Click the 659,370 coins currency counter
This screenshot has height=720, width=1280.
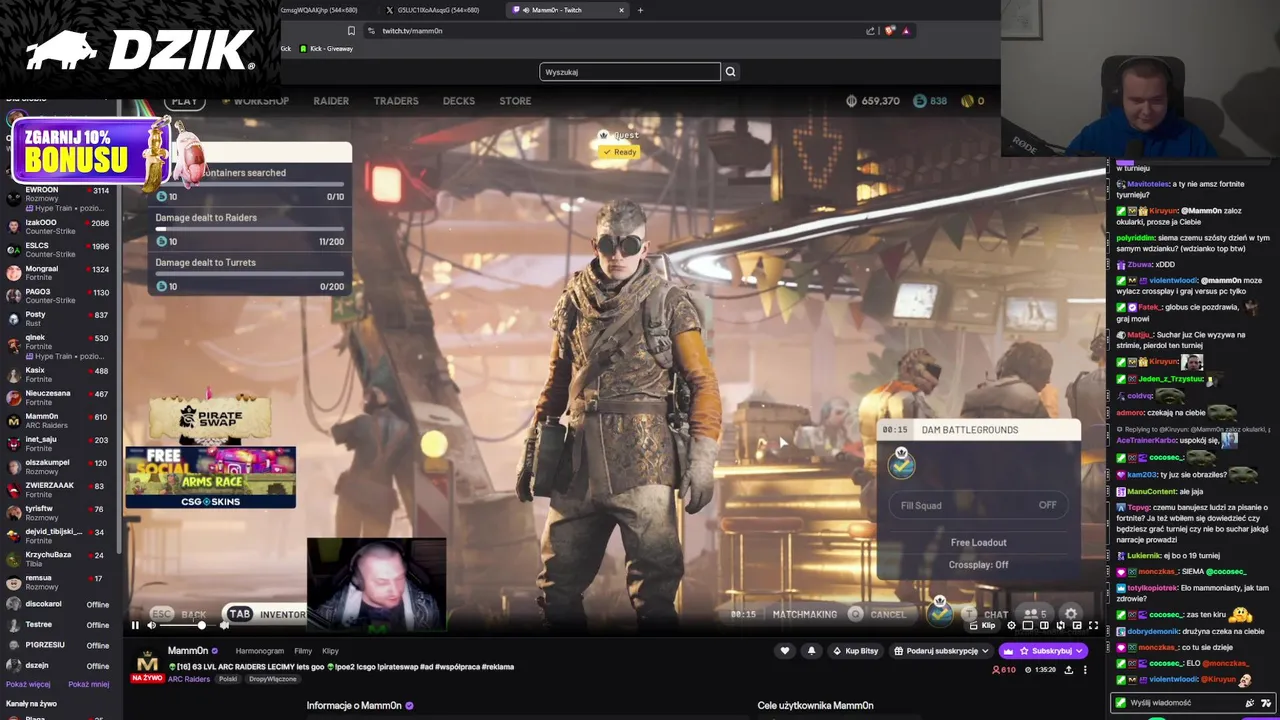pyautogui.click(x=872, y=101)
